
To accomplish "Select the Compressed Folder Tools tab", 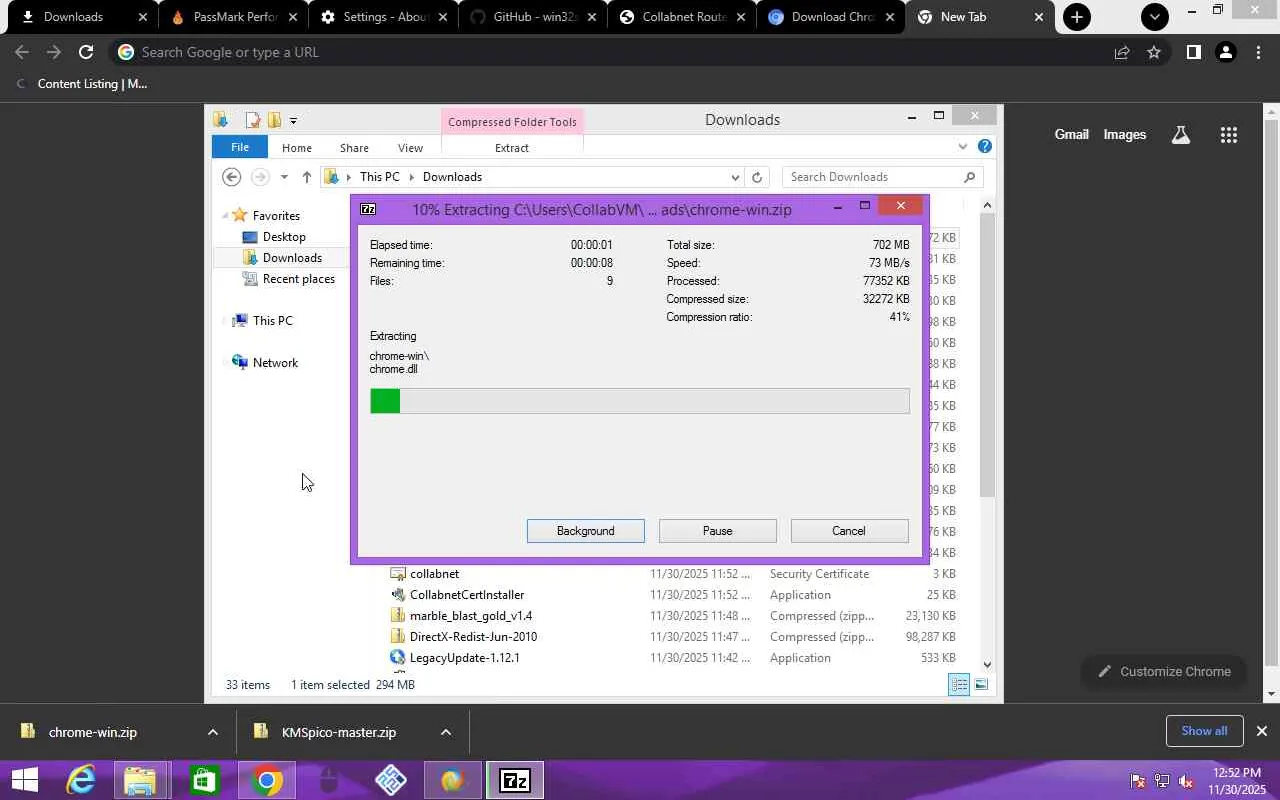I will (512, 122).
